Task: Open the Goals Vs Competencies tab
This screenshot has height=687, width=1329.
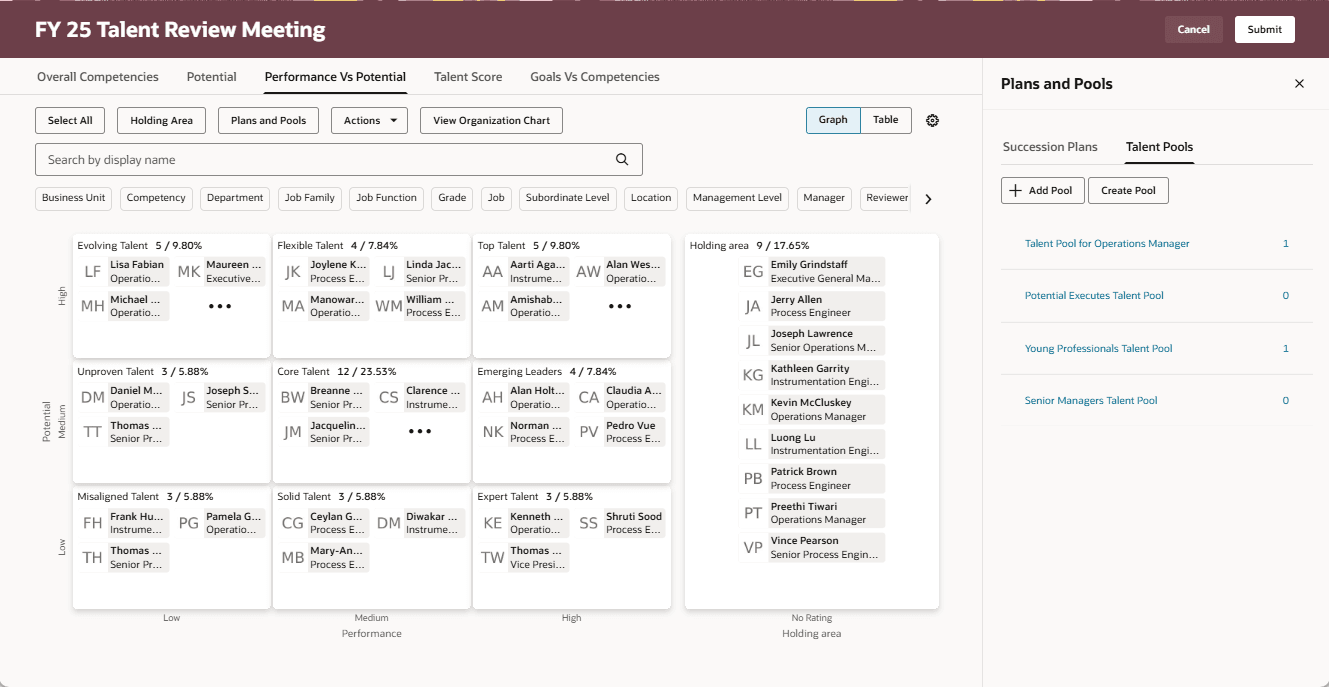Action: [595, 77]
